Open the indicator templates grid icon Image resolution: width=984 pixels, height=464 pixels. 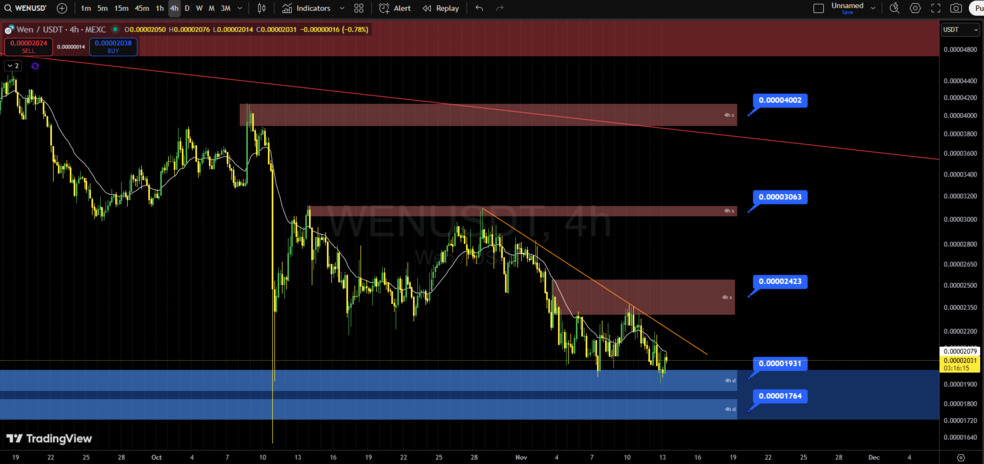click(359, 8)
